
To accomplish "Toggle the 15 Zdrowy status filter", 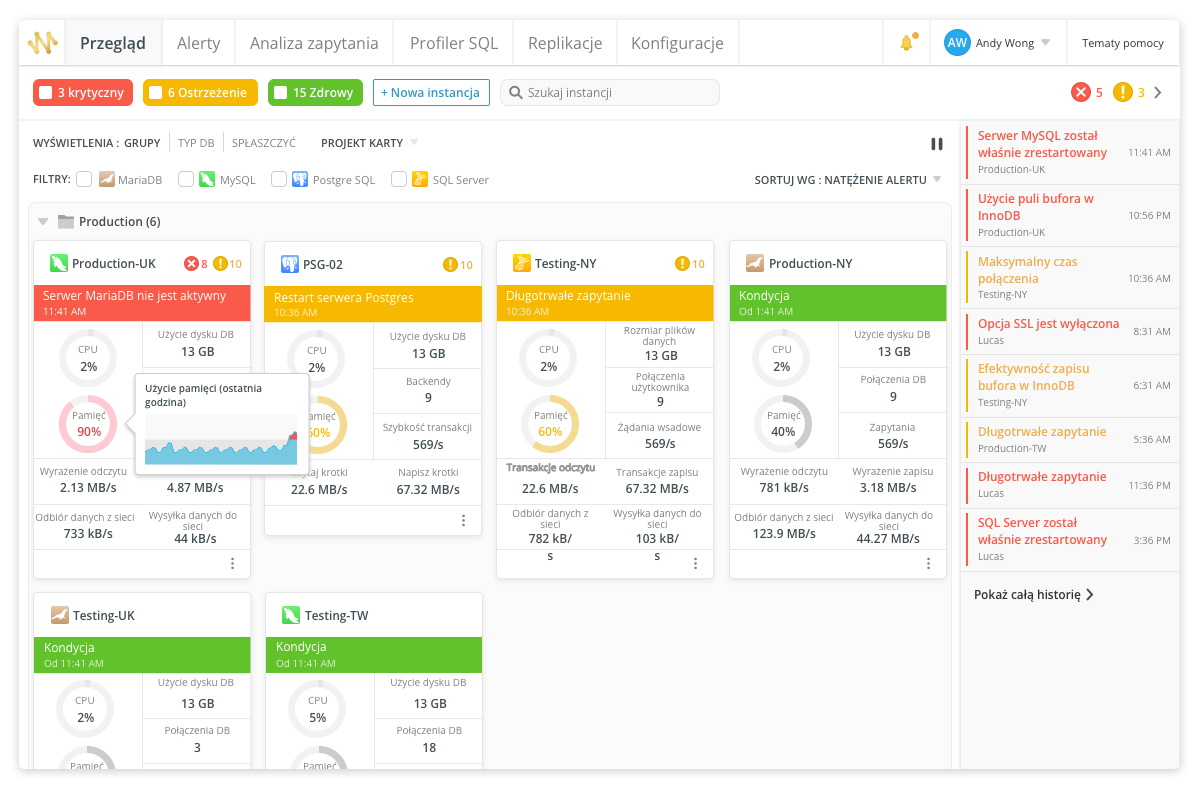I will pyautogui.click(x=315, y=93).
